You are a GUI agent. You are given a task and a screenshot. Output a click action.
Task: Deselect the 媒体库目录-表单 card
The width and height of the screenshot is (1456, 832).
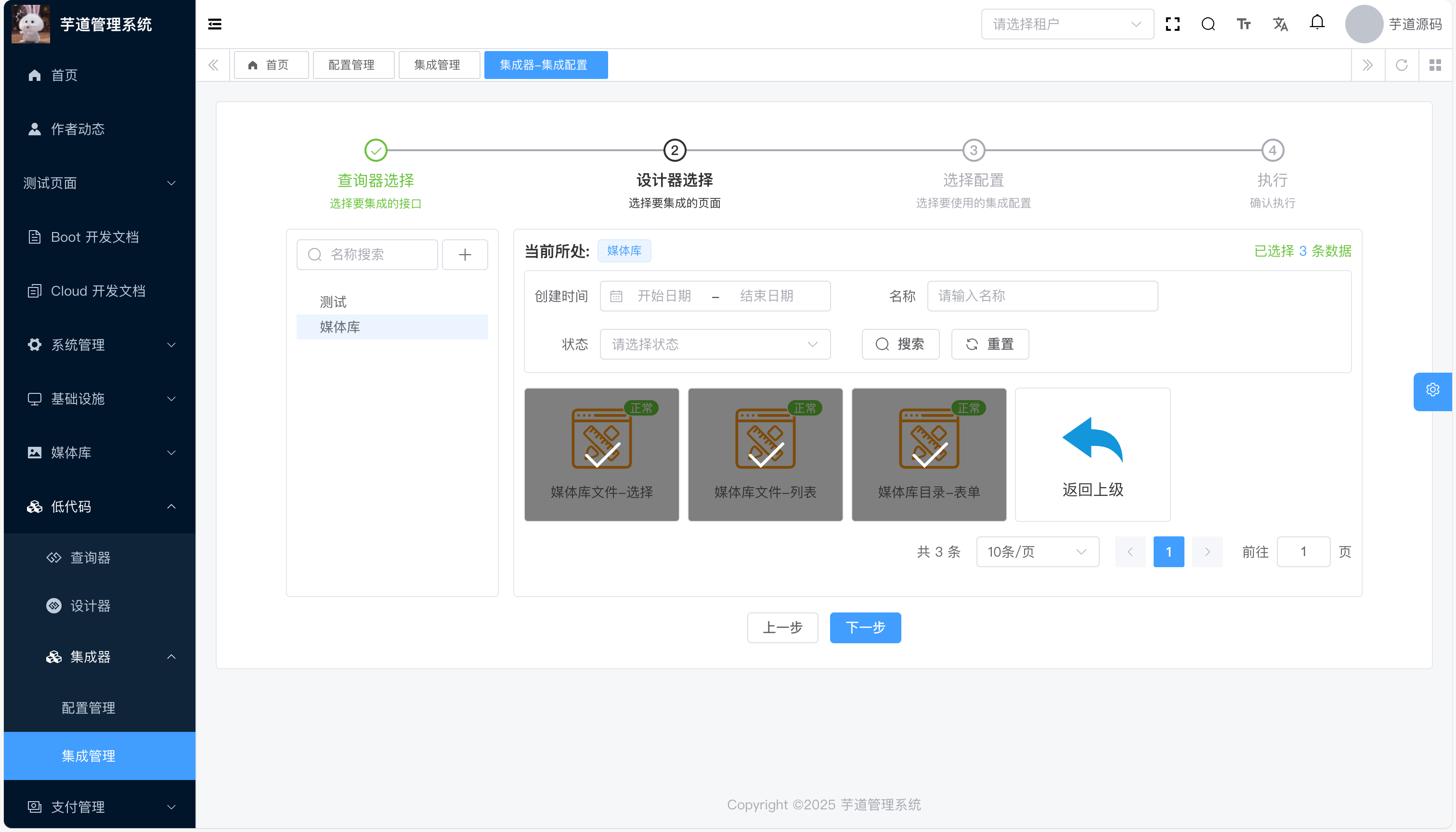929,455
